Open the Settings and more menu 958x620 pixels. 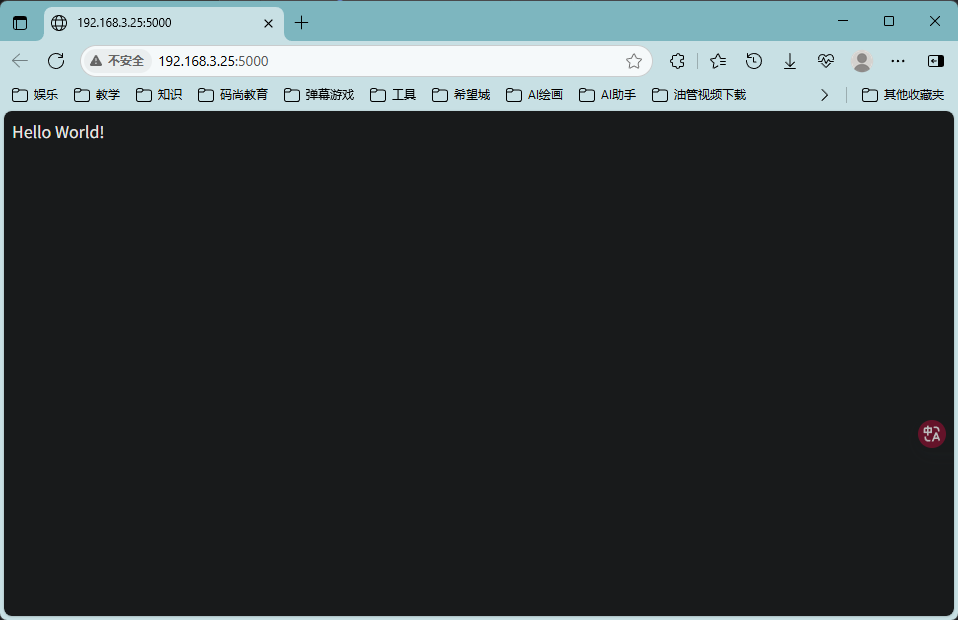[x=898, y=61]
